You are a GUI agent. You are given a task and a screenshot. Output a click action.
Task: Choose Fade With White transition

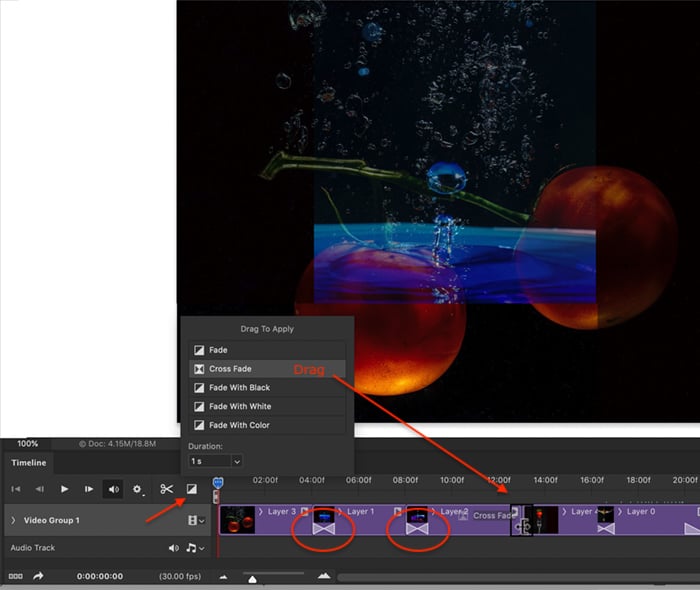point(267,407)
